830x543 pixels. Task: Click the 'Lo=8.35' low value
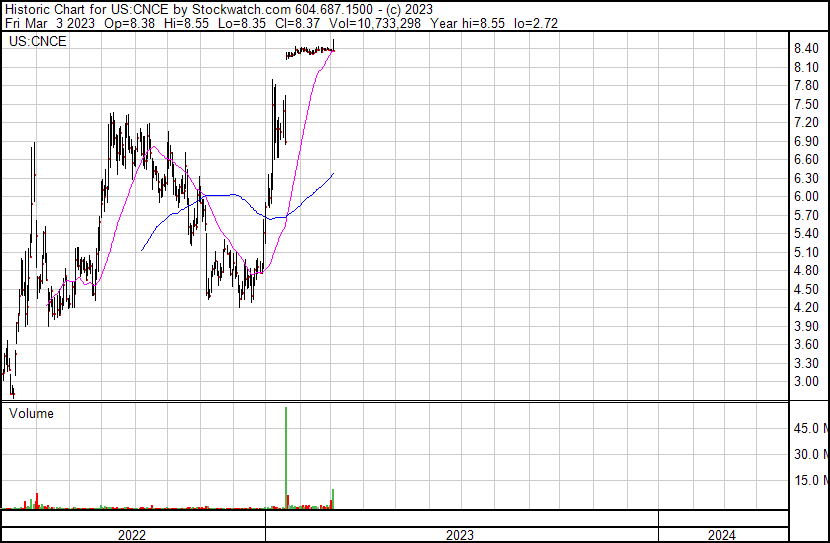242,23
